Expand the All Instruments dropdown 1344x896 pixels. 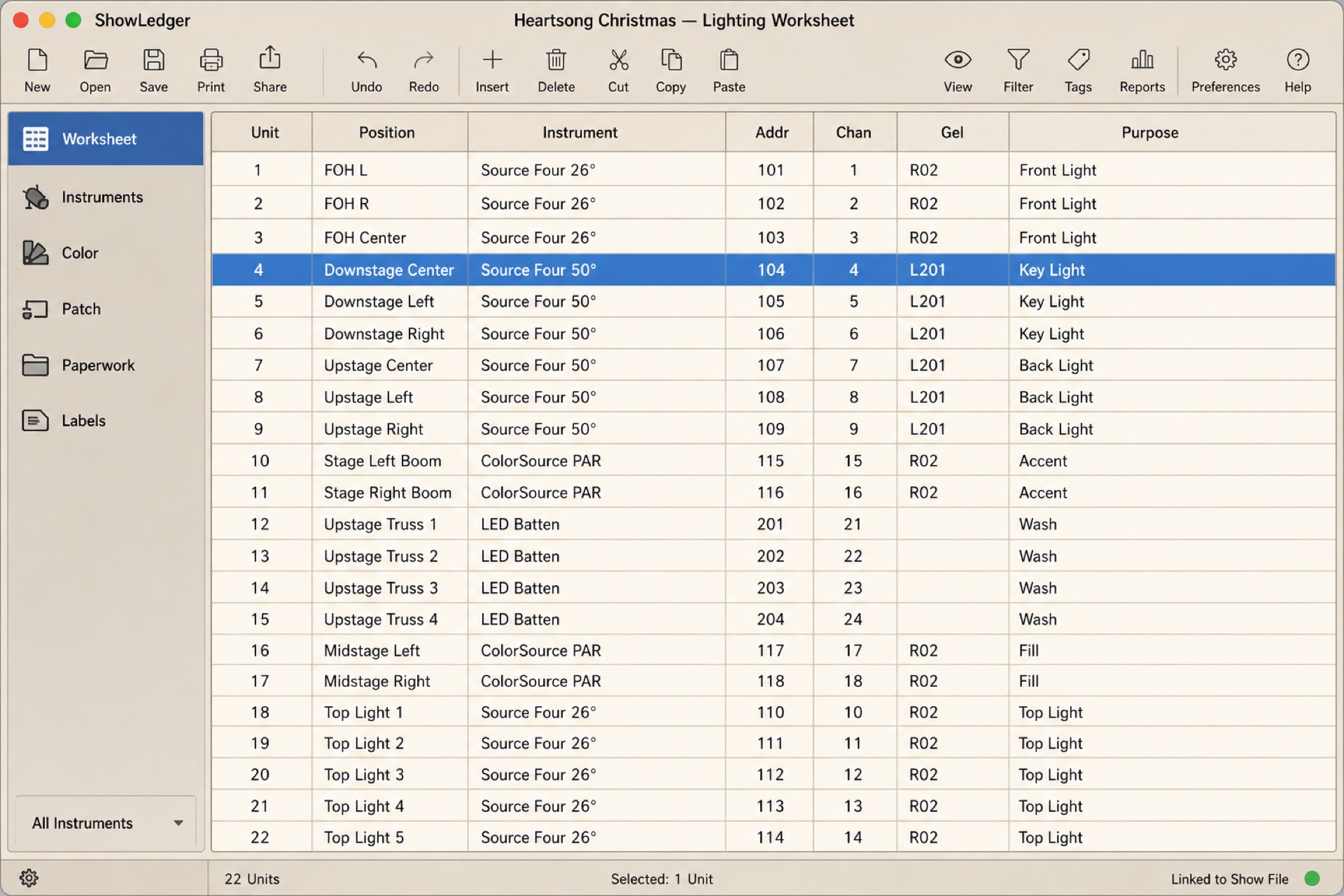(x=106, y=822)
